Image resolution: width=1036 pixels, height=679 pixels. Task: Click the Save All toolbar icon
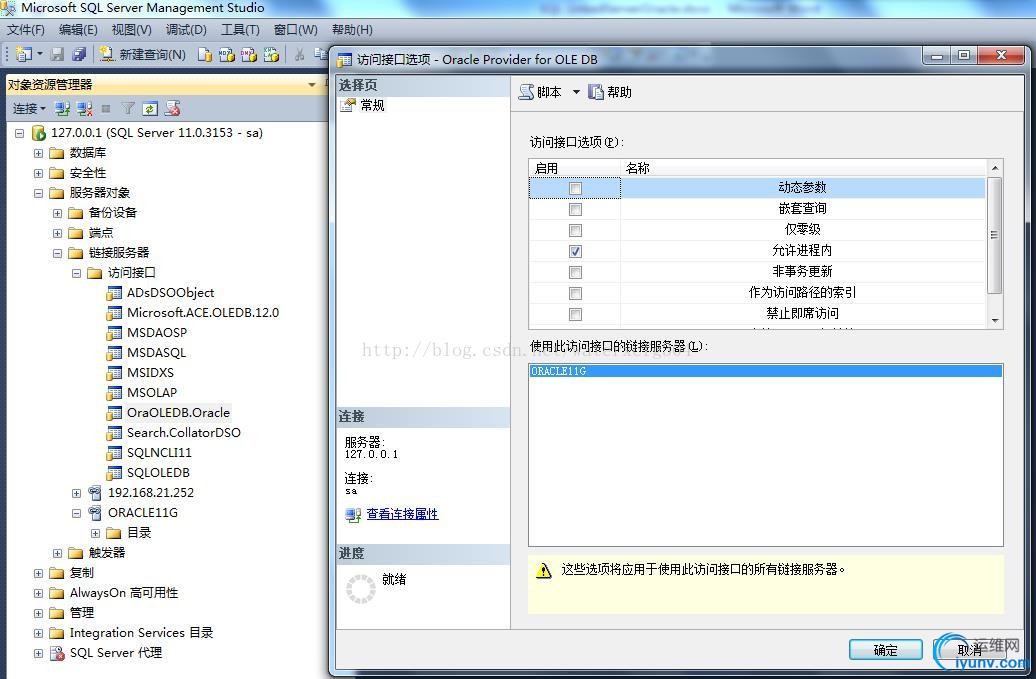[x=79, y=54]
